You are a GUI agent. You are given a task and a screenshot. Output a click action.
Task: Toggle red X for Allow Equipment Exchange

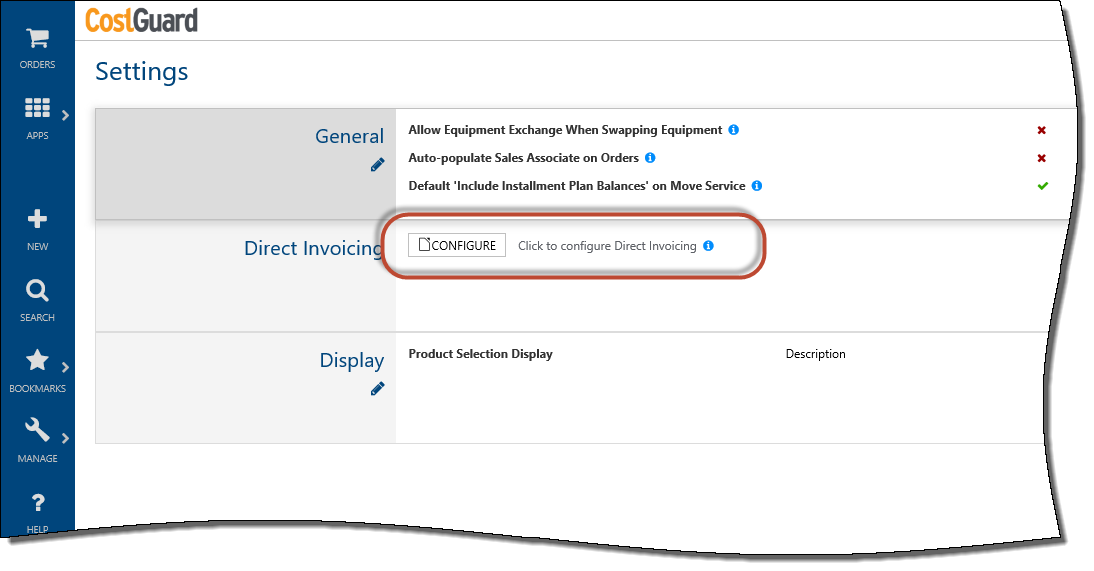[x=1042, y=130]
